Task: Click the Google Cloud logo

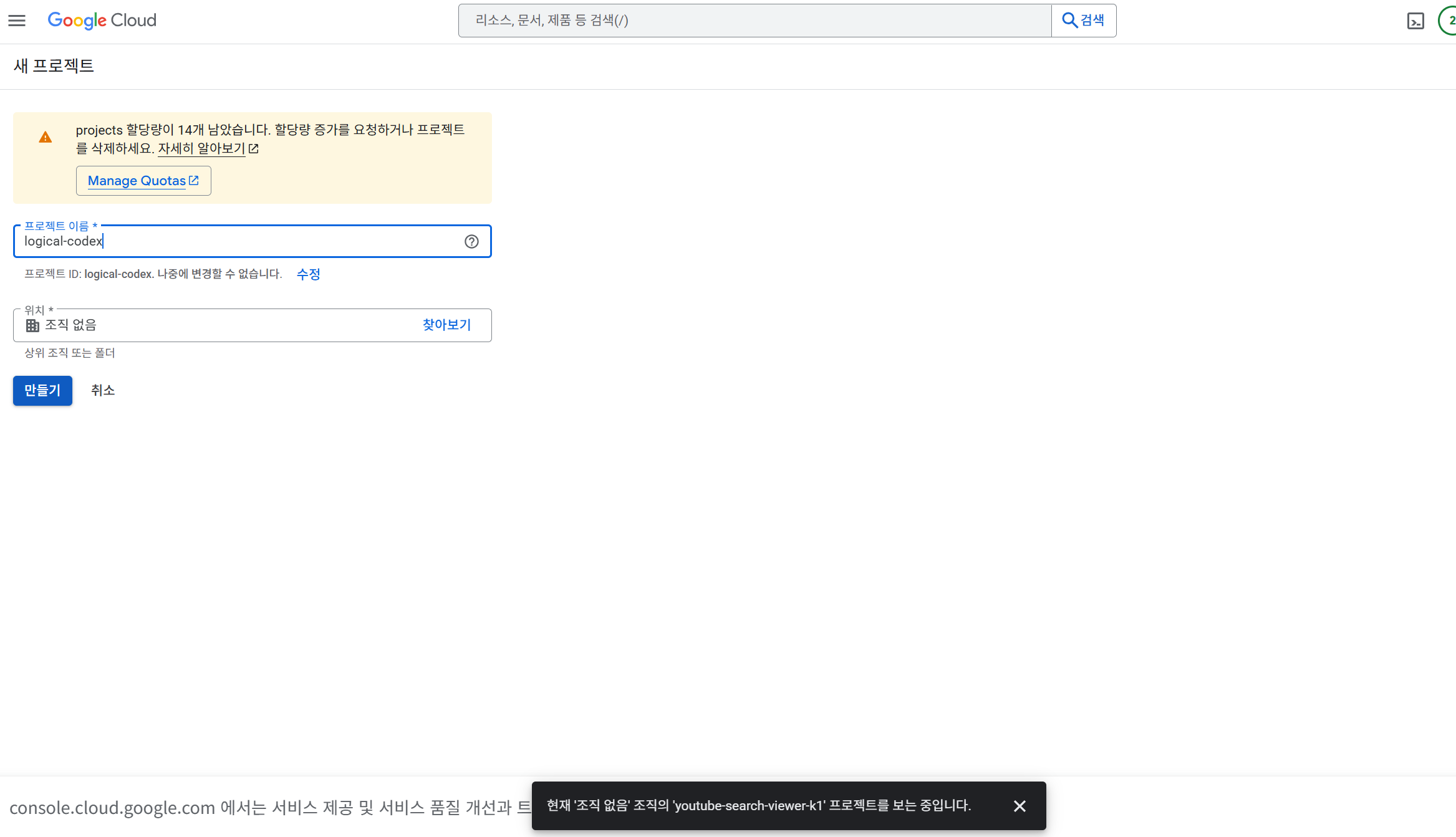Action: point(102,21)
